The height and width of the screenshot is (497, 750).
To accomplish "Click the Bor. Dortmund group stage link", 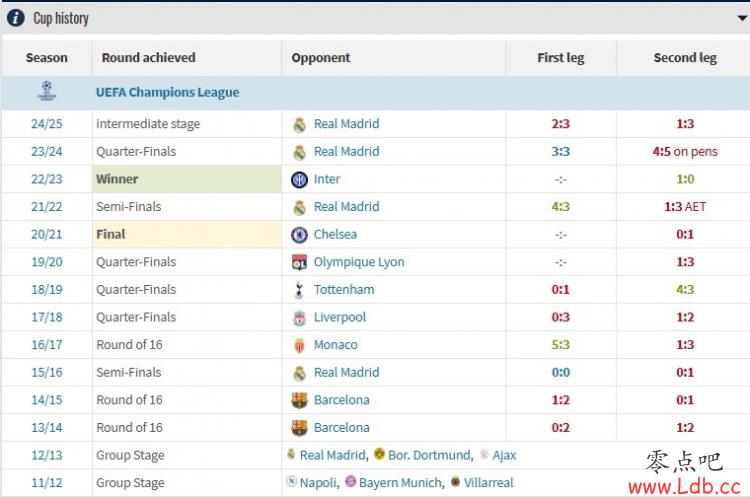I will 430,455.
